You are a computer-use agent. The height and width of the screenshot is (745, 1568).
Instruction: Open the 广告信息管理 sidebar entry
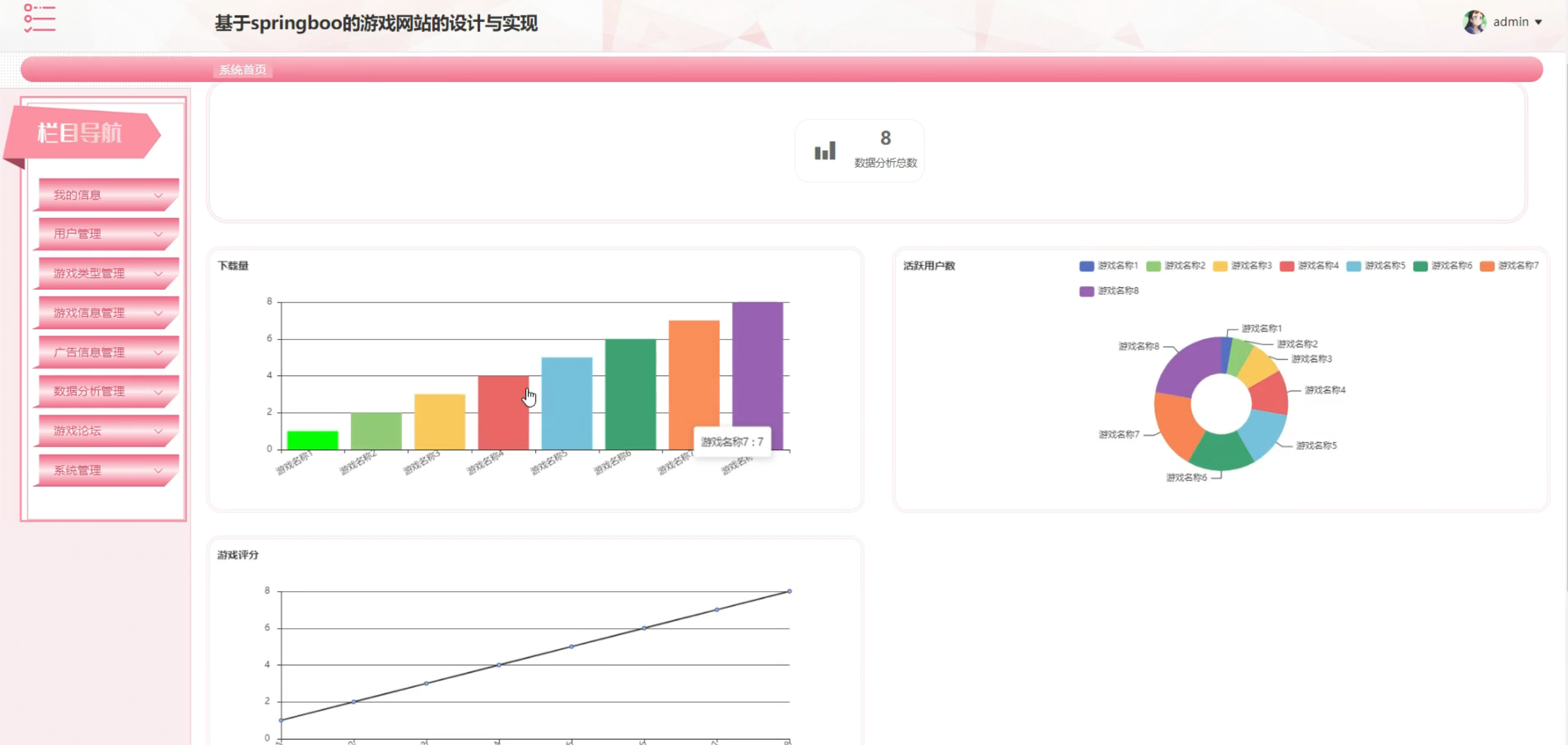(89, 352)
